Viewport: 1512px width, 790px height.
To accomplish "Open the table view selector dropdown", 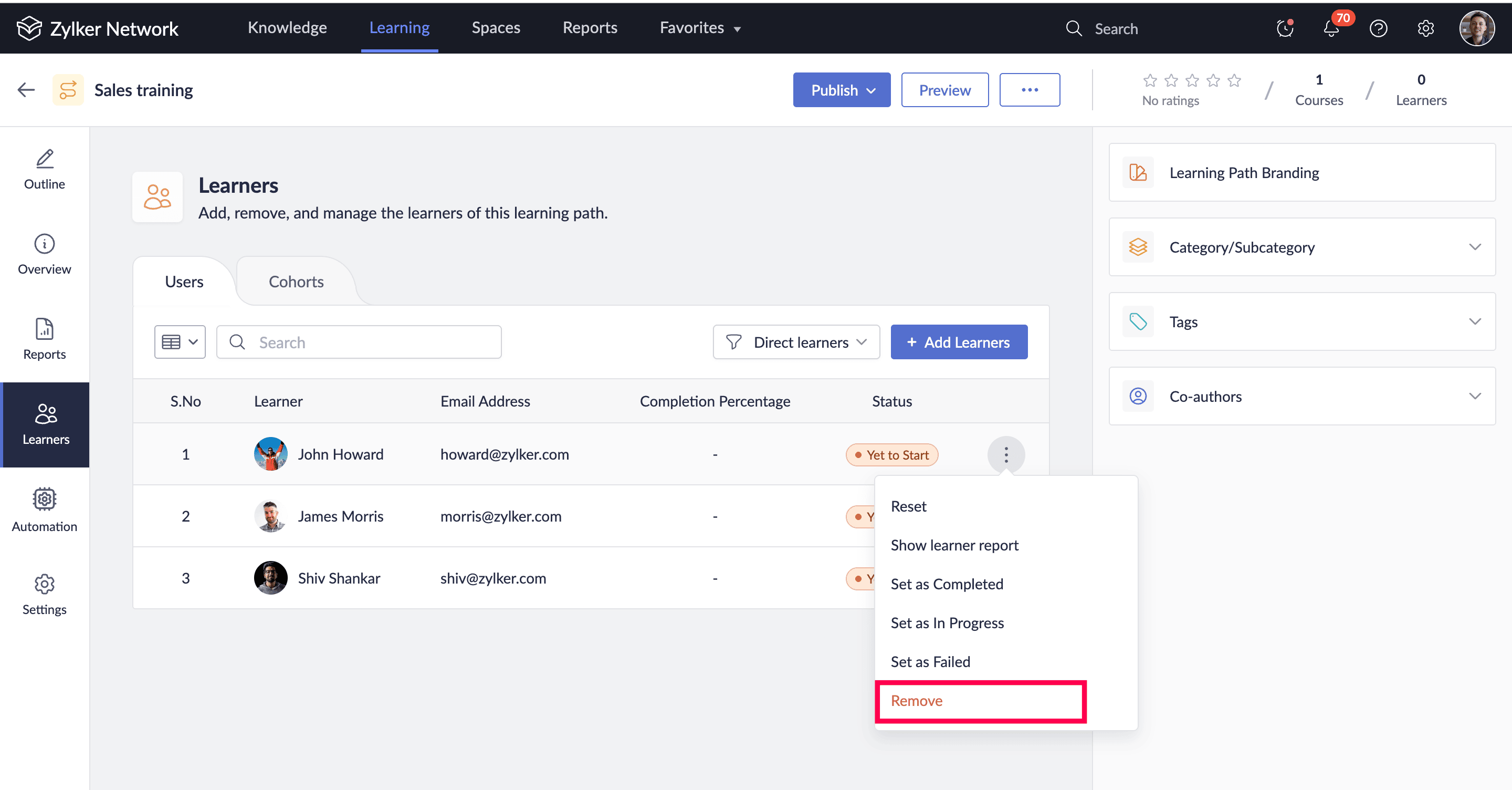I will click(x=180, y=342).
